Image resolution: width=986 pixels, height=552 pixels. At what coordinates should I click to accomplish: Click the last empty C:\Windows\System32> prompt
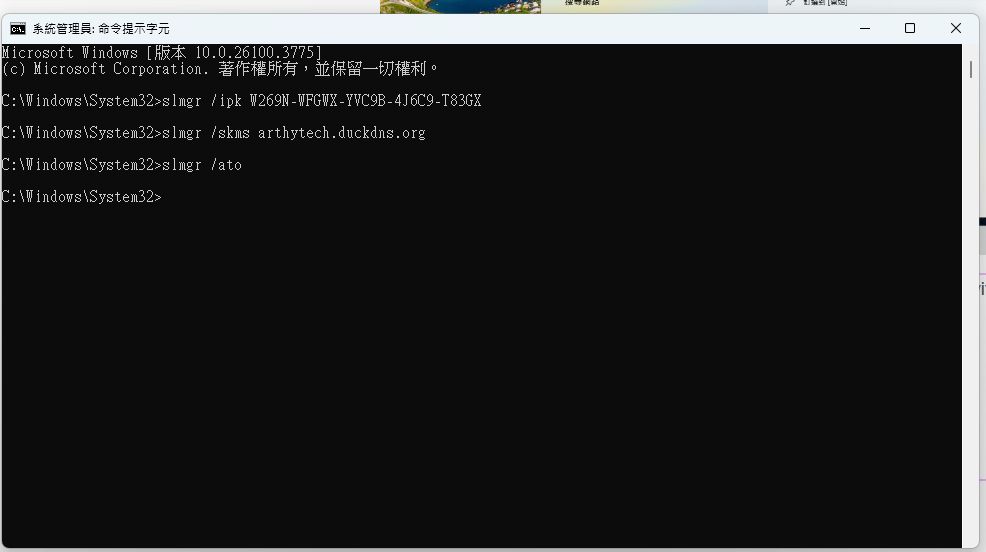81,197
